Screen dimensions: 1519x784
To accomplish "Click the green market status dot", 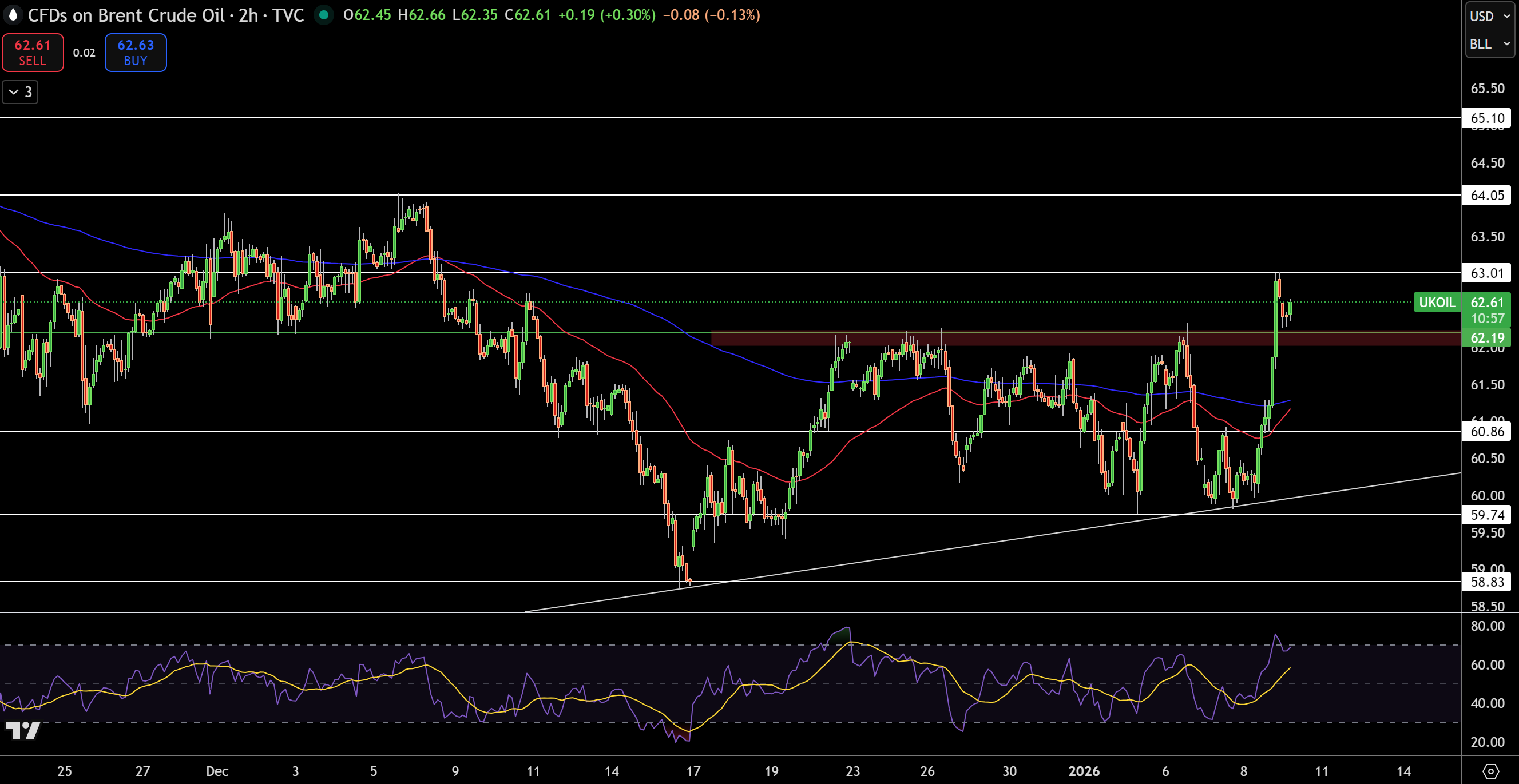I will (324, 15).
